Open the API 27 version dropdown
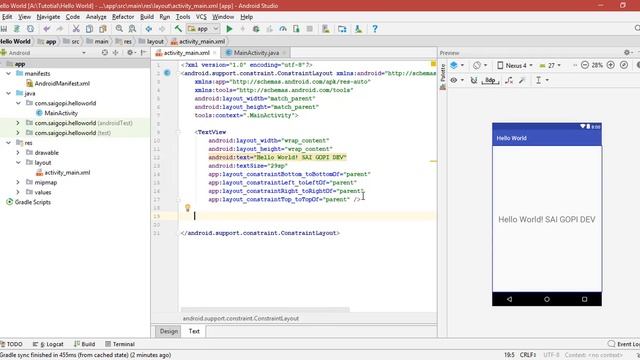640x360 pixels. (550, 65)
